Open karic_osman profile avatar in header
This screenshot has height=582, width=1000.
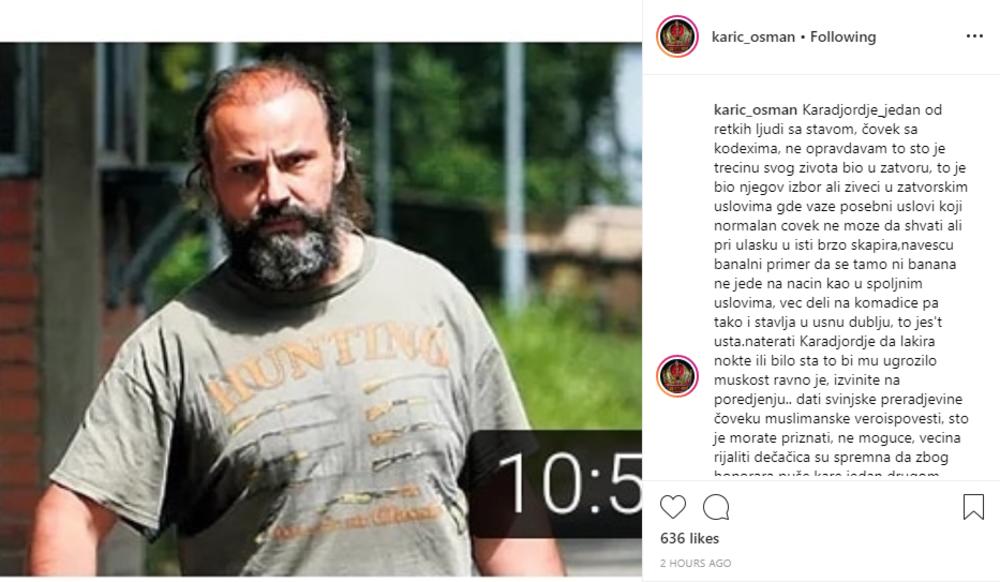coord(677,36)
